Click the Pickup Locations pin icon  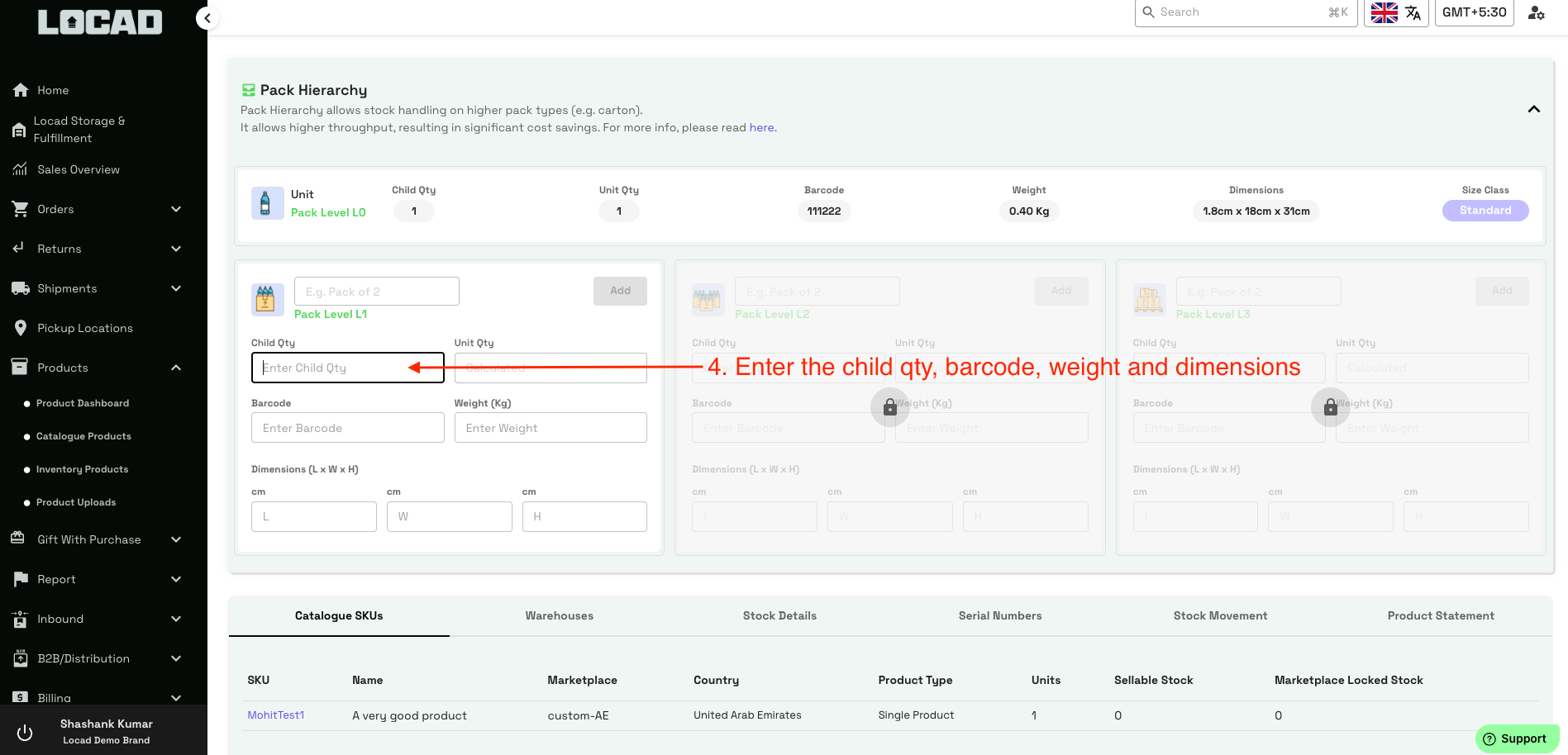point(21,328)
